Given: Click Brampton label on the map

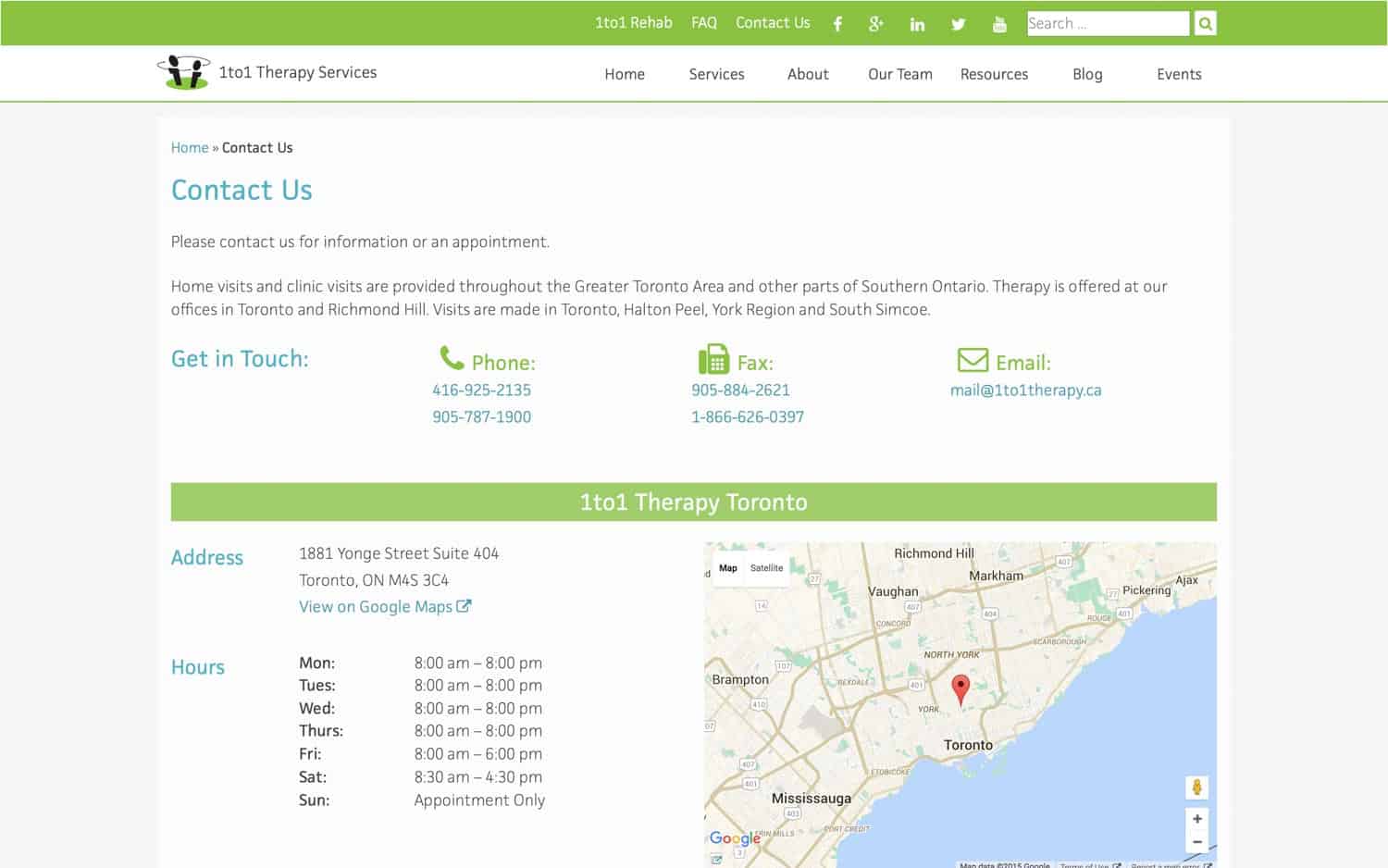Looking at the screenshot, I should tap(740, 679).
